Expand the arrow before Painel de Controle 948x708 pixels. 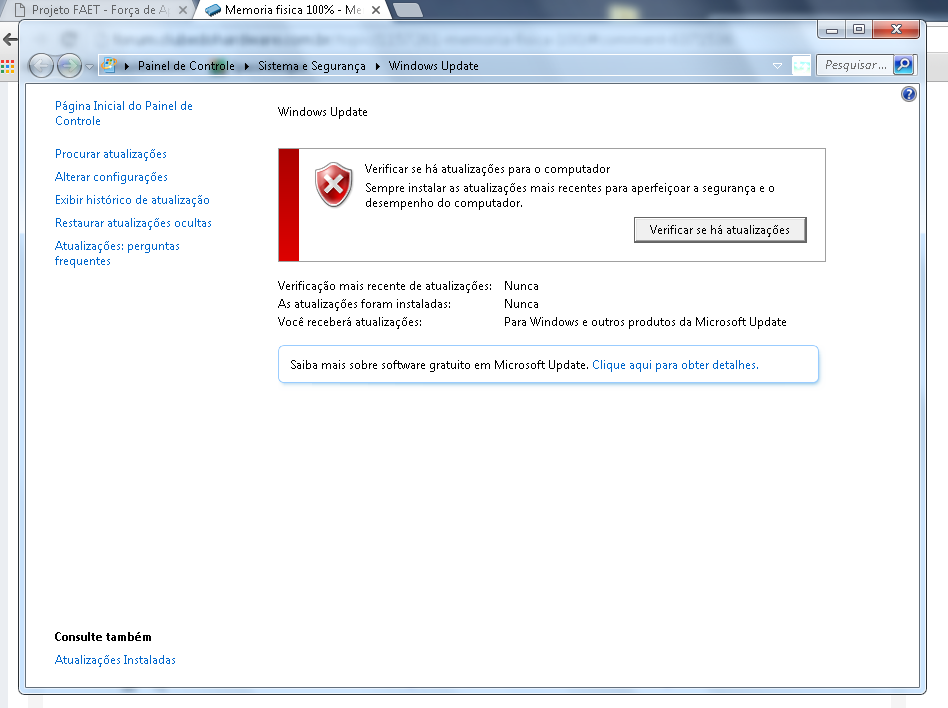coord(127,66)
